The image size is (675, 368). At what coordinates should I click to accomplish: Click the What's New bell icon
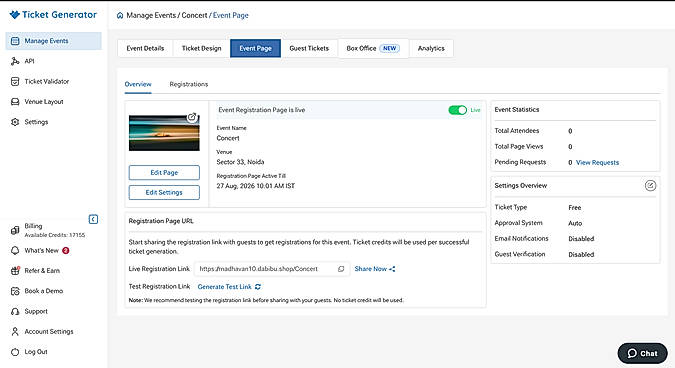coord(15,250)
